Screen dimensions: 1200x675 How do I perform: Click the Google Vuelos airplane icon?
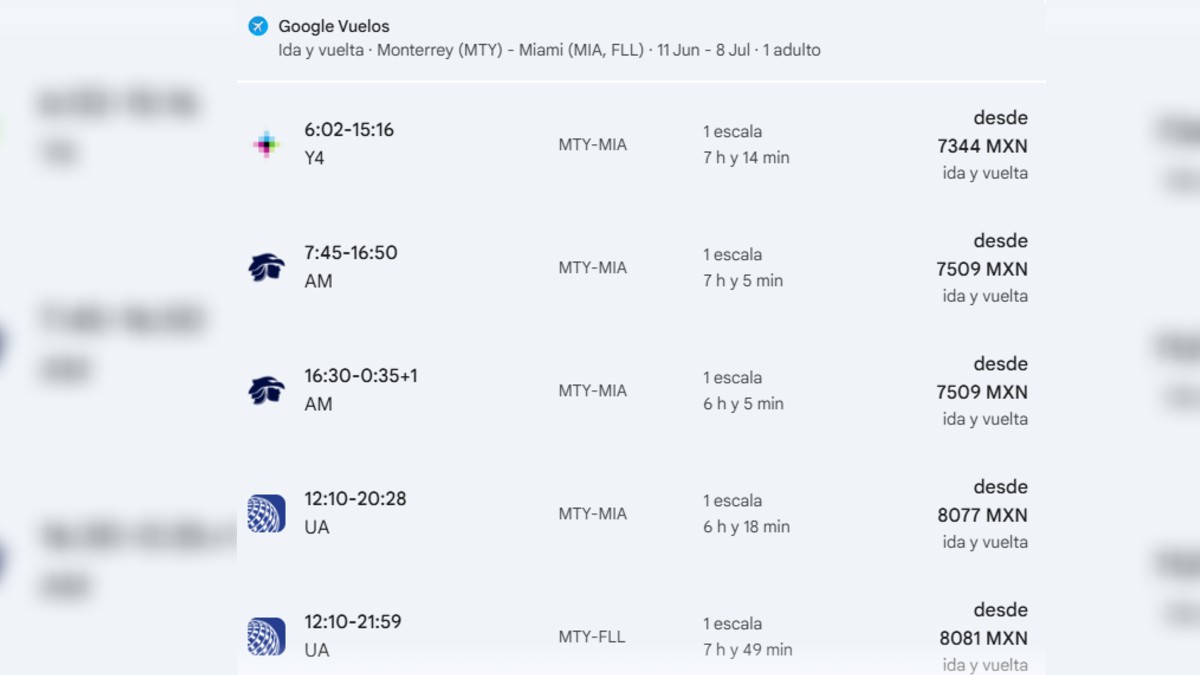pyautogui.click(x=258, y=26)
